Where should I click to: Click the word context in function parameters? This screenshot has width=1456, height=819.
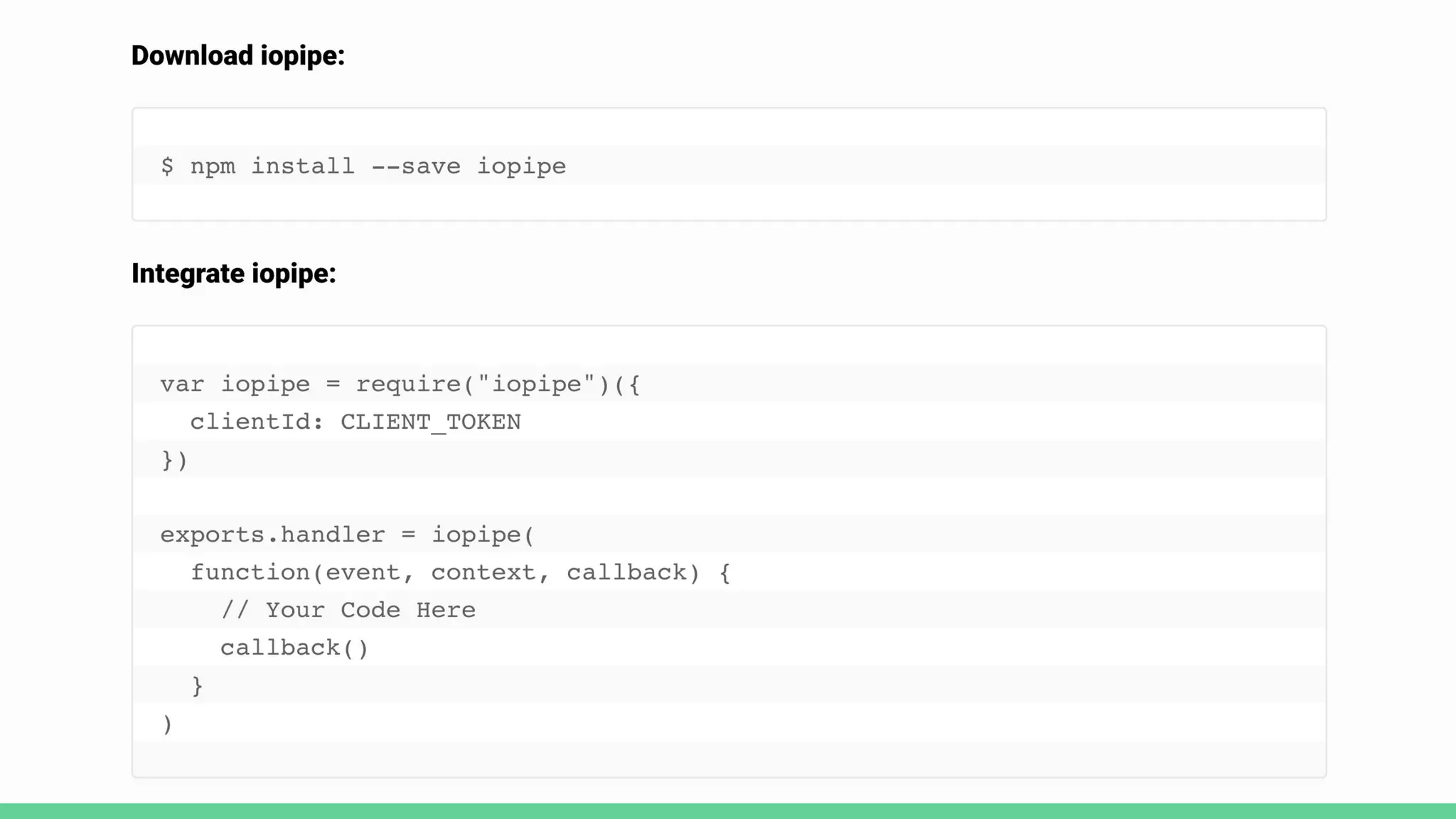coord(483,572)
